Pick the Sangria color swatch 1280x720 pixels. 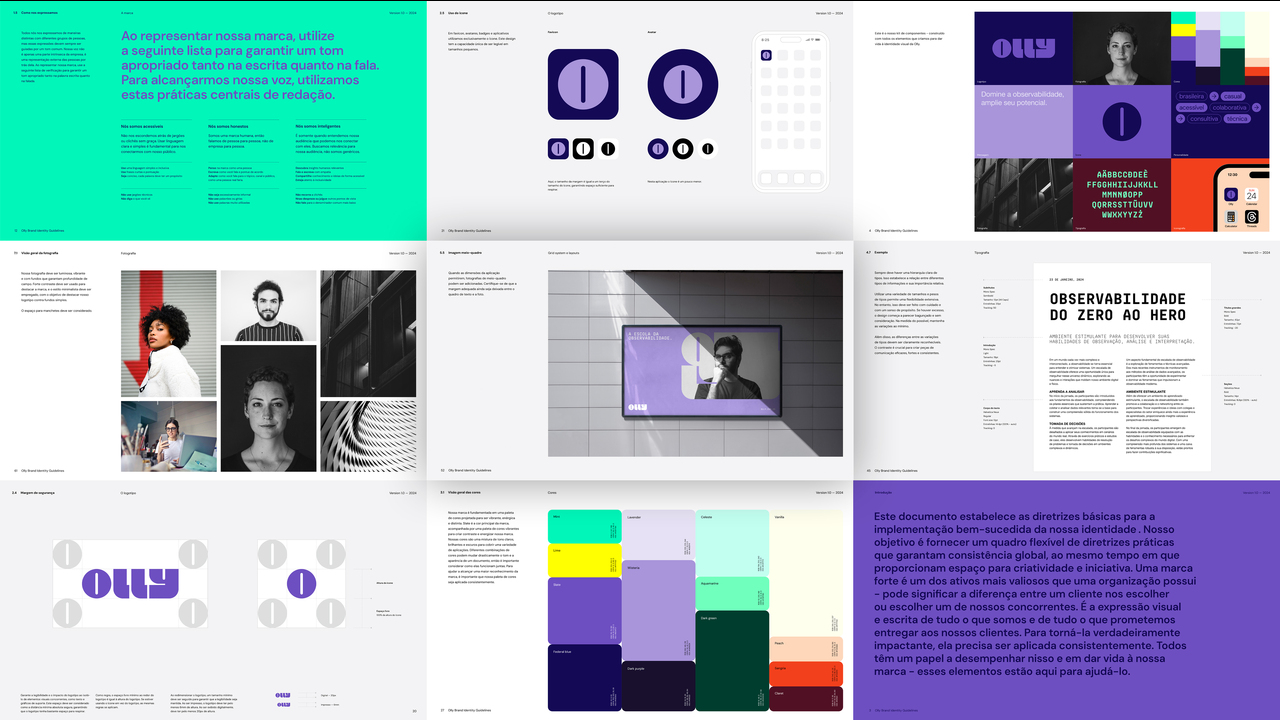(x=807, y=673)
